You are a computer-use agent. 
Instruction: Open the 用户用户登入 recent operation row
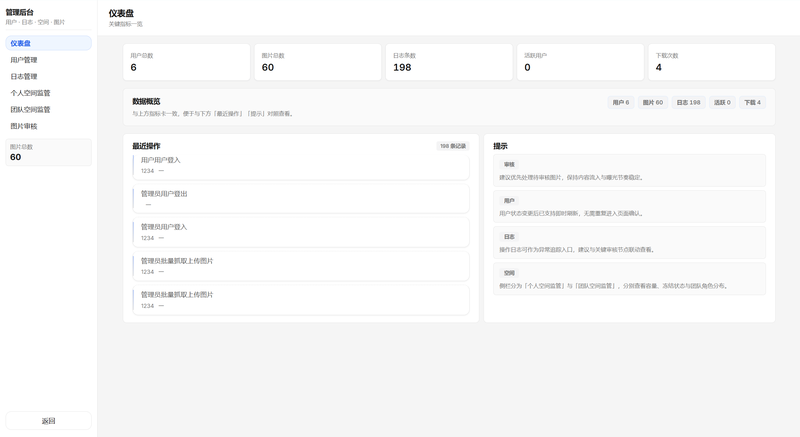pyautogui.click(x=301, y=165)
